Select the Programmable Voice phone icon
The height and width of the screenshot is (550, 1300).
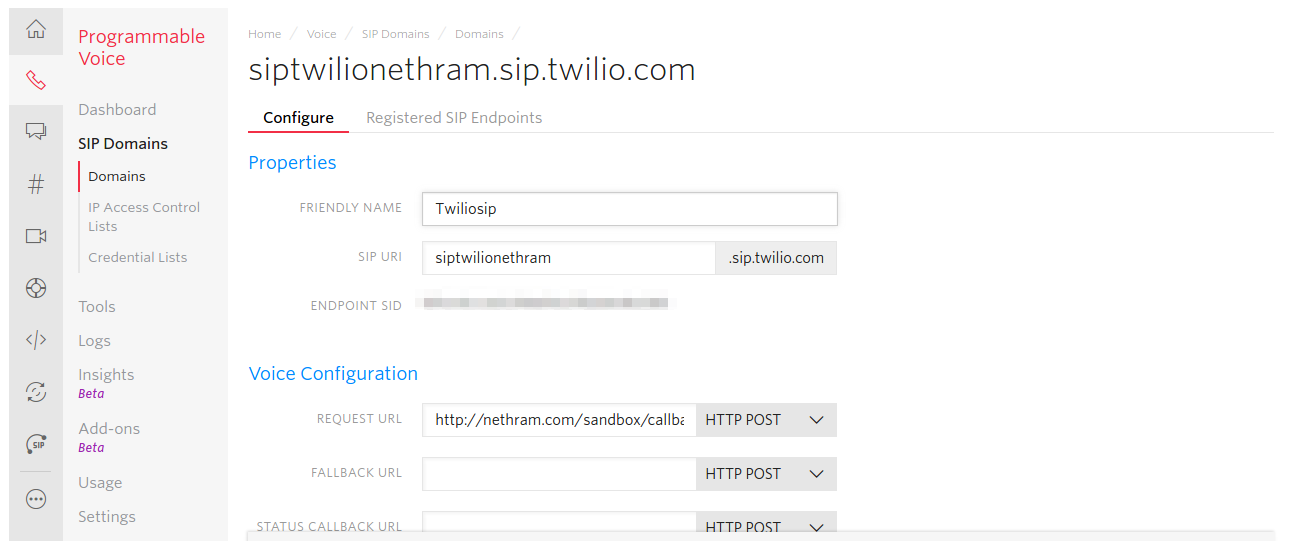pyautogui.click(x=36, y=79)
